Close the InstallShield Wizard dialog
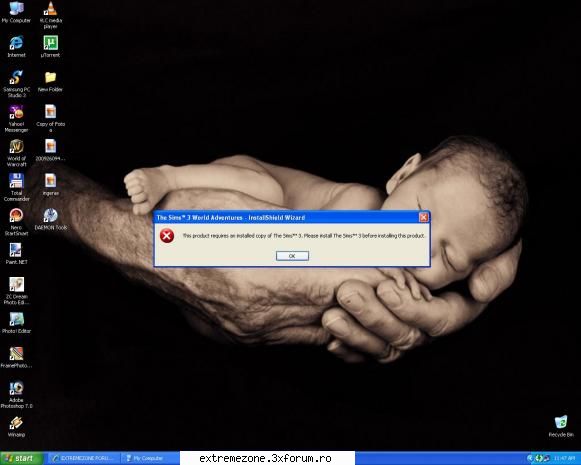The width and height of the screenshot is (581, 465). pyautogui.click(x=423, y=217)
